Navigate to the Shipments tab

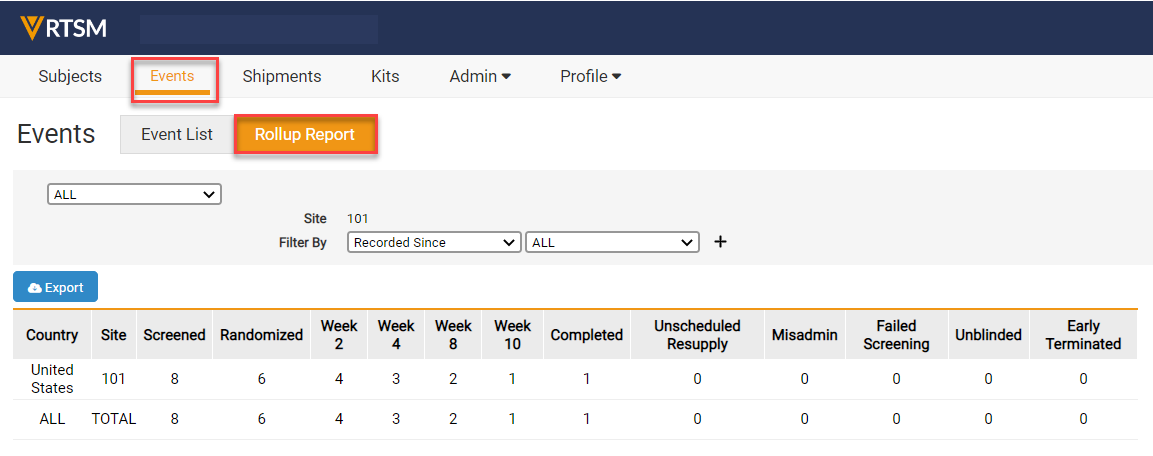click(x=282, y=76)
